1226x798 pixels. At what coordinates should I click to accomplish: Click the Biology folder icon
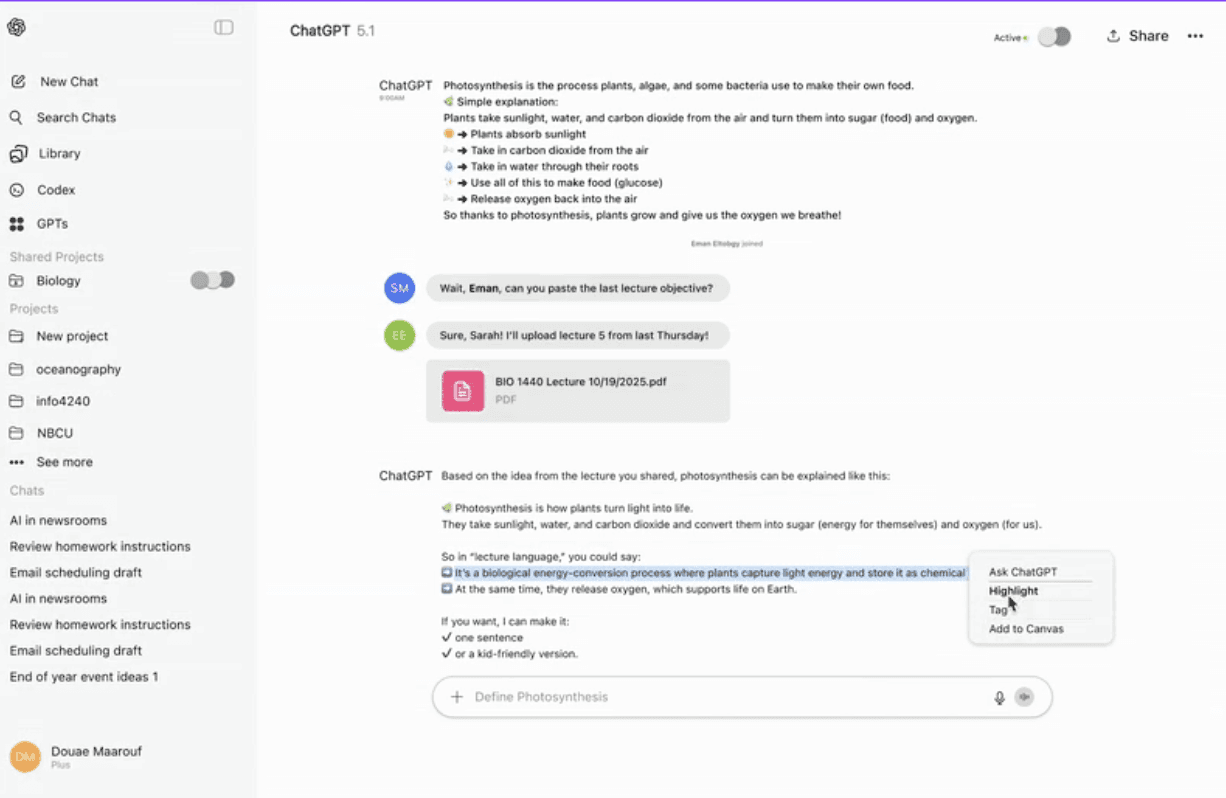pos(15,281)
